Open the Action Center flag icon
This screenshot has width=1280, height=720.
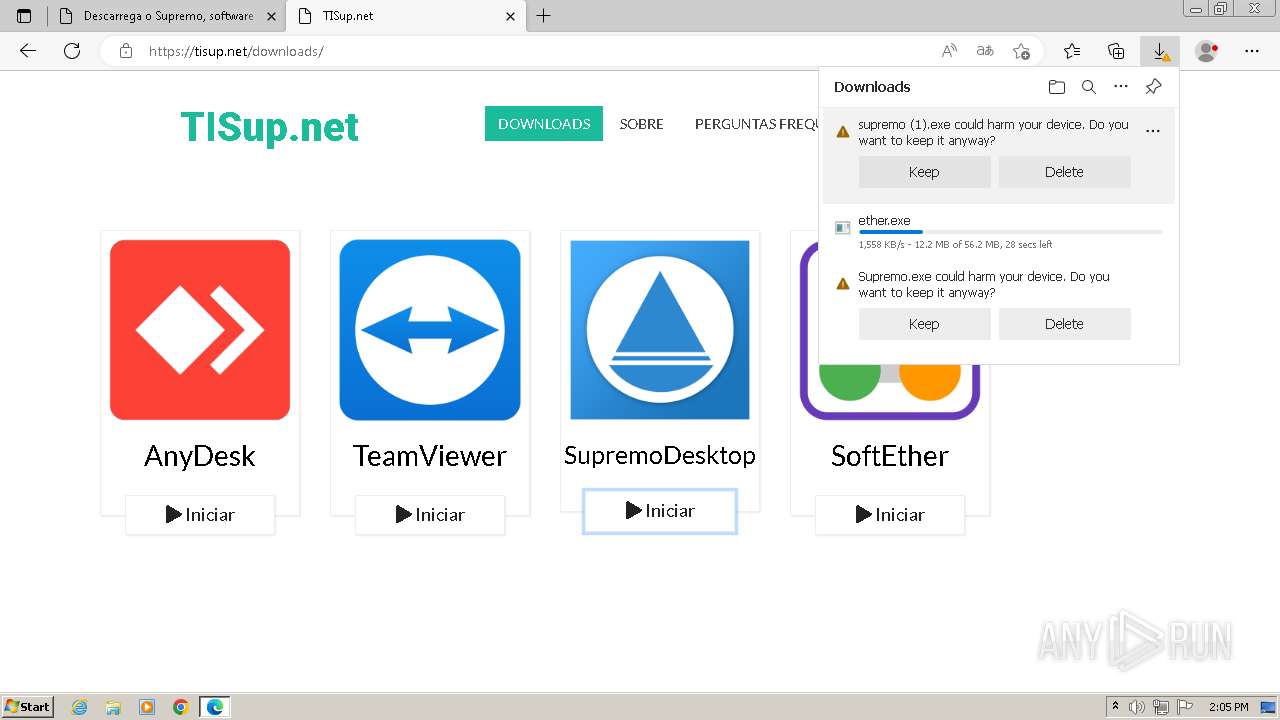pyautogui.click(x=1185, y=707)
